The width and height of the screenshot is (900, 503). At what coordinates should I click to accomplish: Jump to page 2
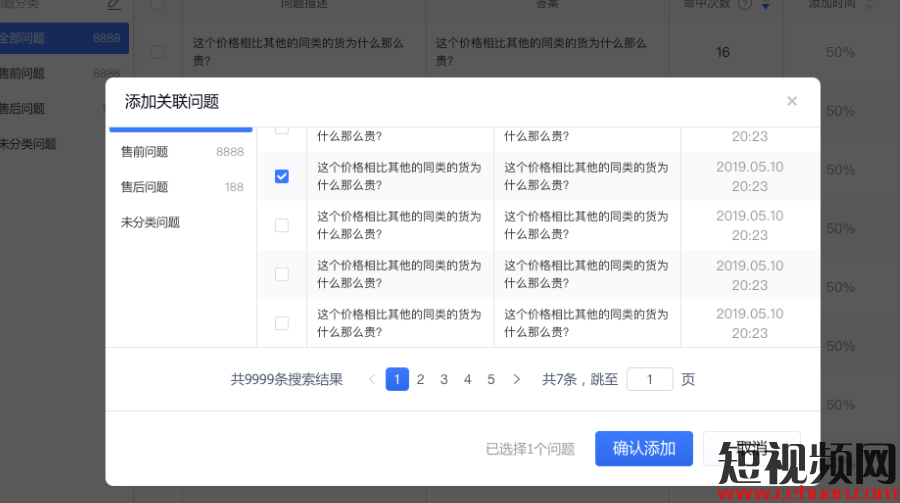coord(421,379)
